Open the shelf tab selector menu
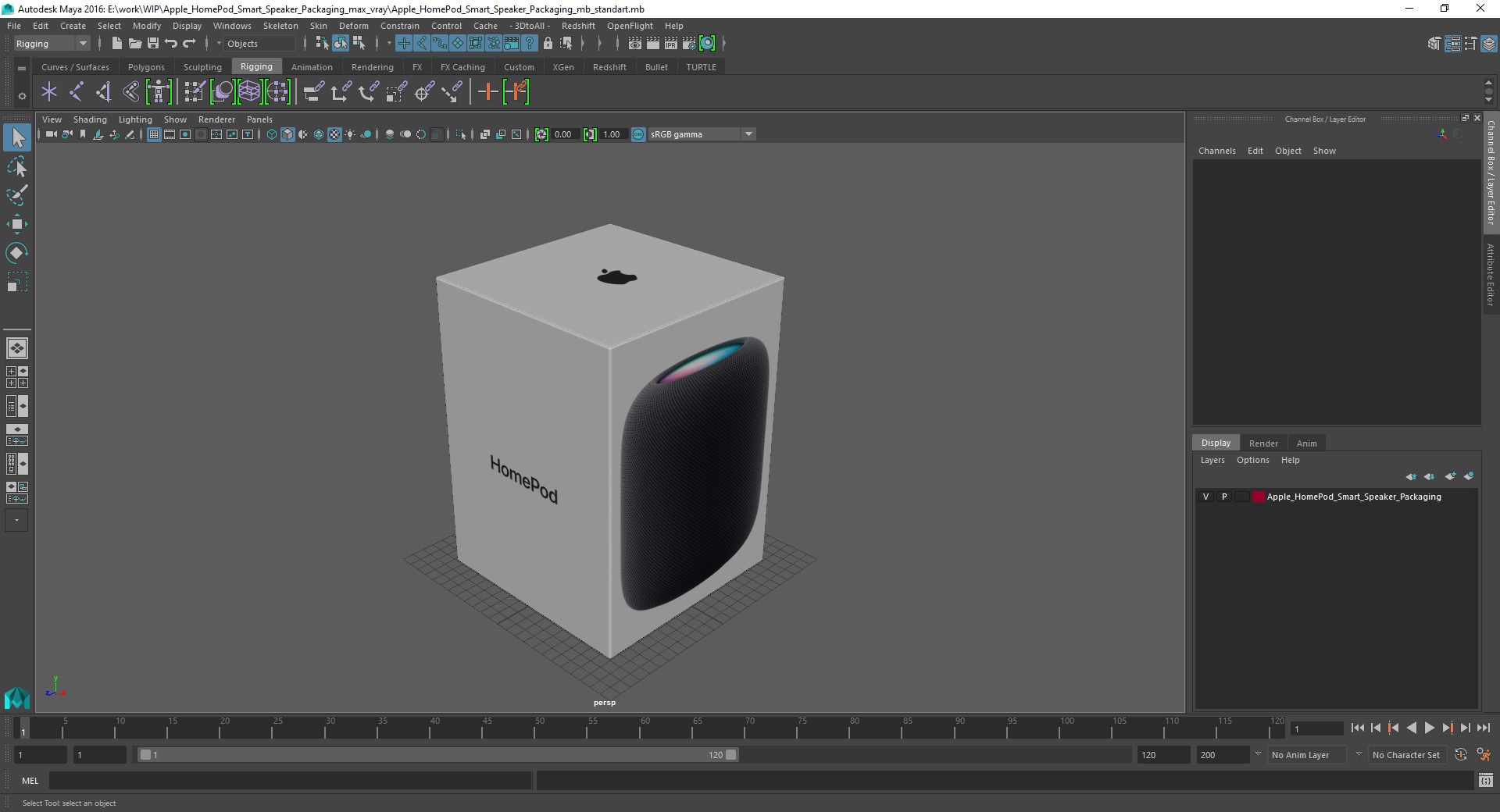 pyautogui.click(x=22, y=68)
